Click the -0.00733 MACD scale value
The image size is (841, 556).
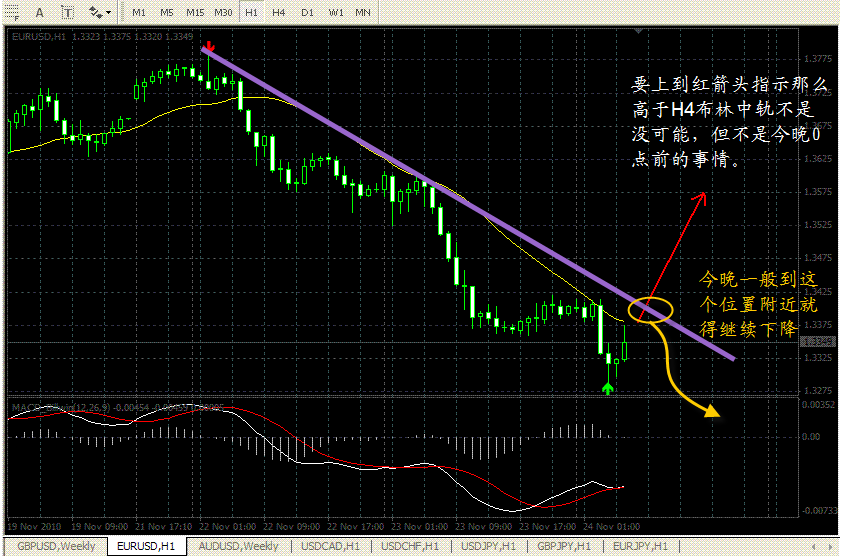point(820,511)
